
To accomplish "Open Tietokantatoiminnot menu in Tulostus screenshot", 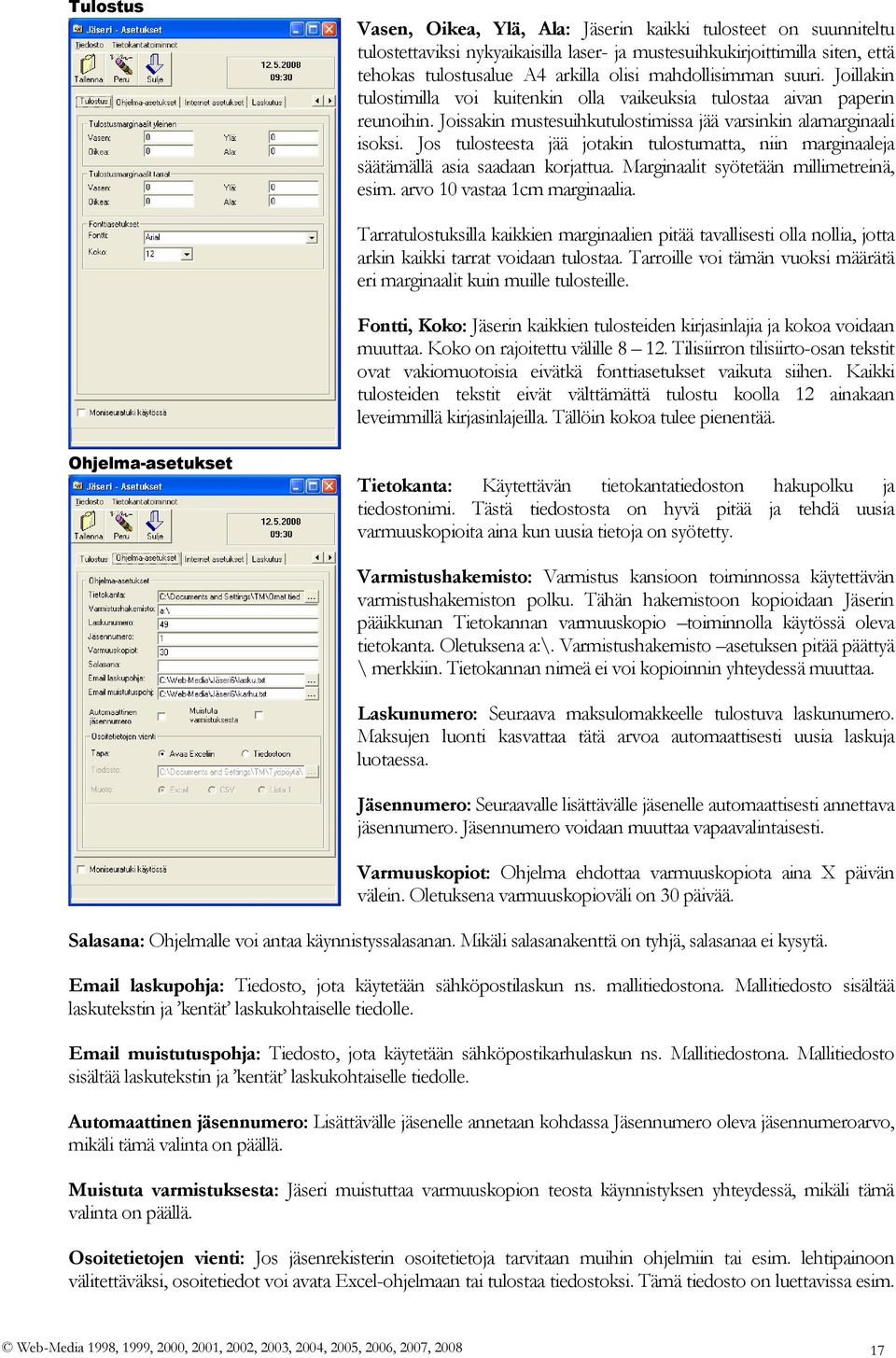I will [145, 44].
